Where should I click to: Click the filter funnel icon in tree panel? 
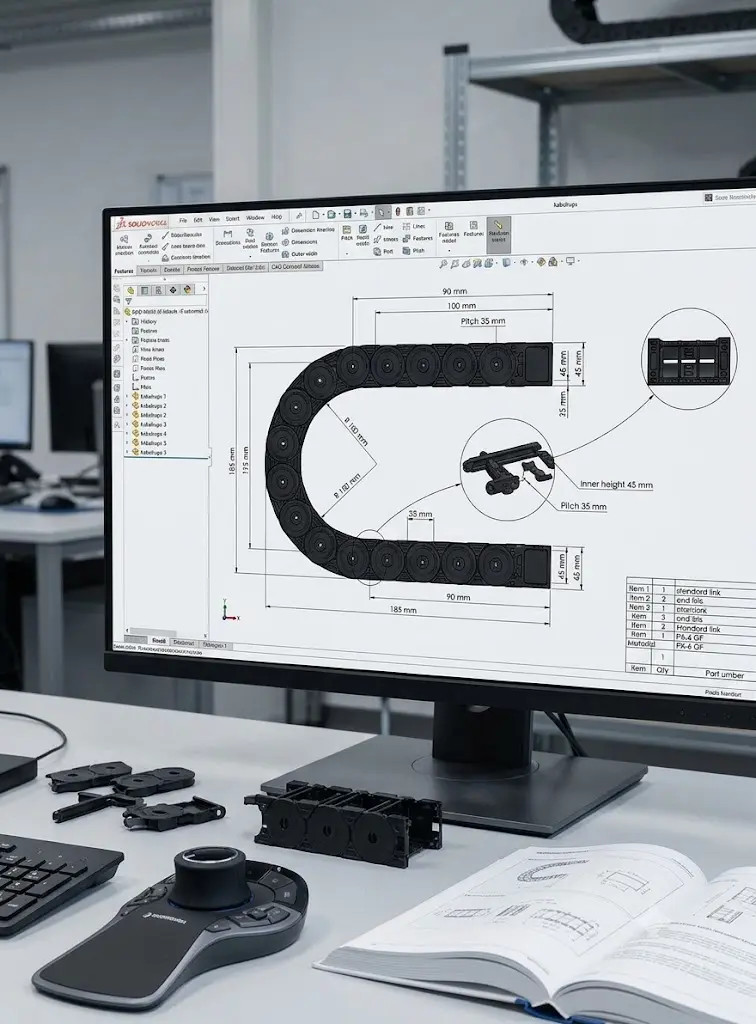point(129,301)
